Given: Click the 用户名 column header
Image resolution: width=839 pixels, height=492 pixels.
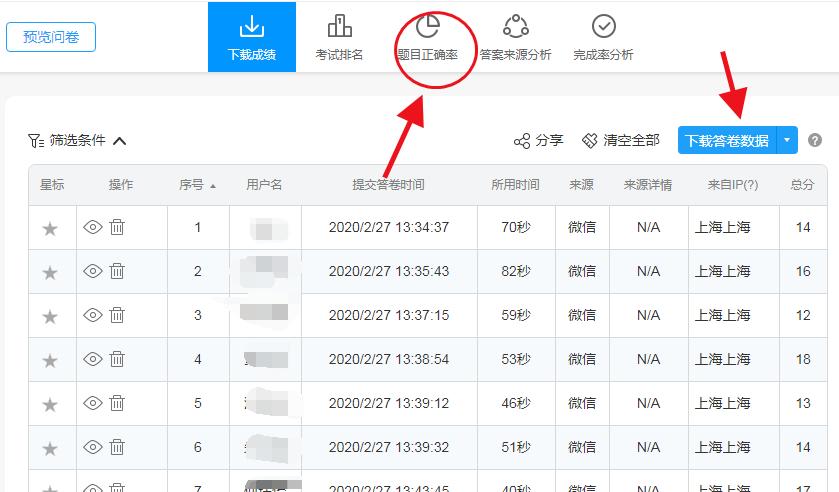Looking at the screenshot, I should pyautogui.click(x=264, y=185).
